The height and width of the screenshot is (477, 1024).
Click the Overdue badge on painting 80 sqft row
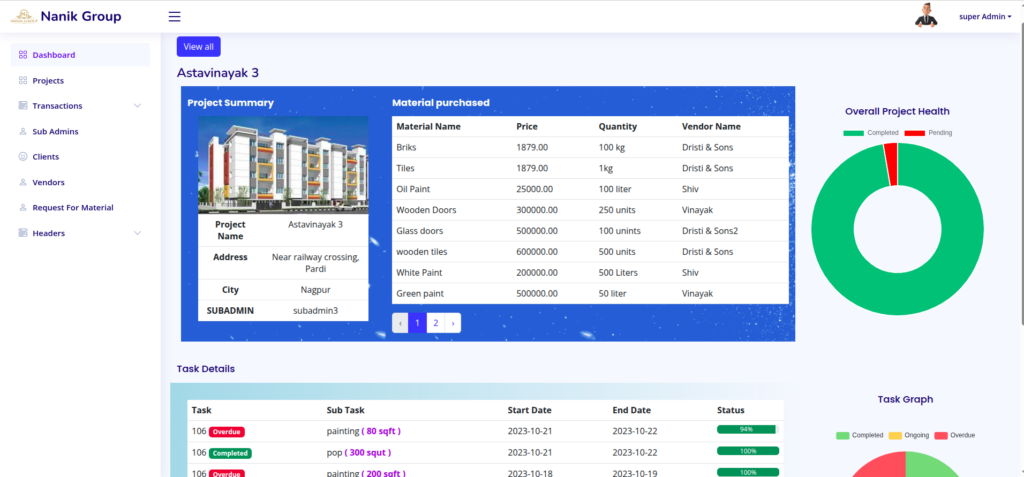pos(227,432)
